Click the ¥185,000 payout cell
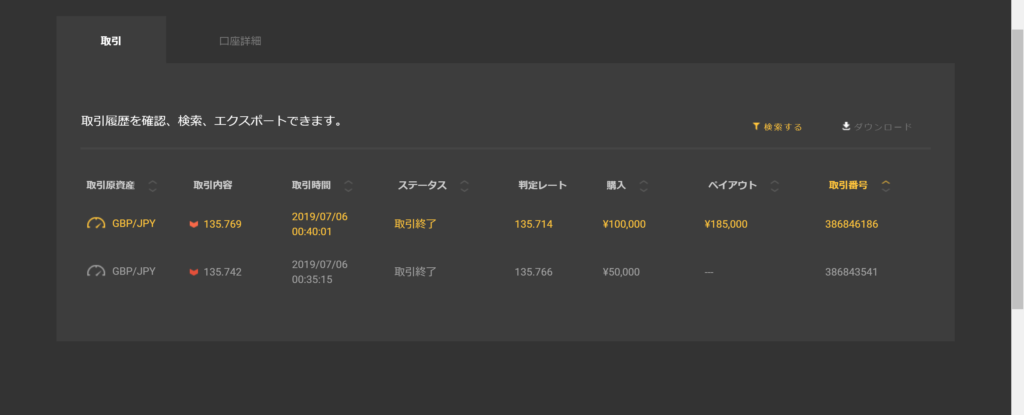 [x=725, y=224]
